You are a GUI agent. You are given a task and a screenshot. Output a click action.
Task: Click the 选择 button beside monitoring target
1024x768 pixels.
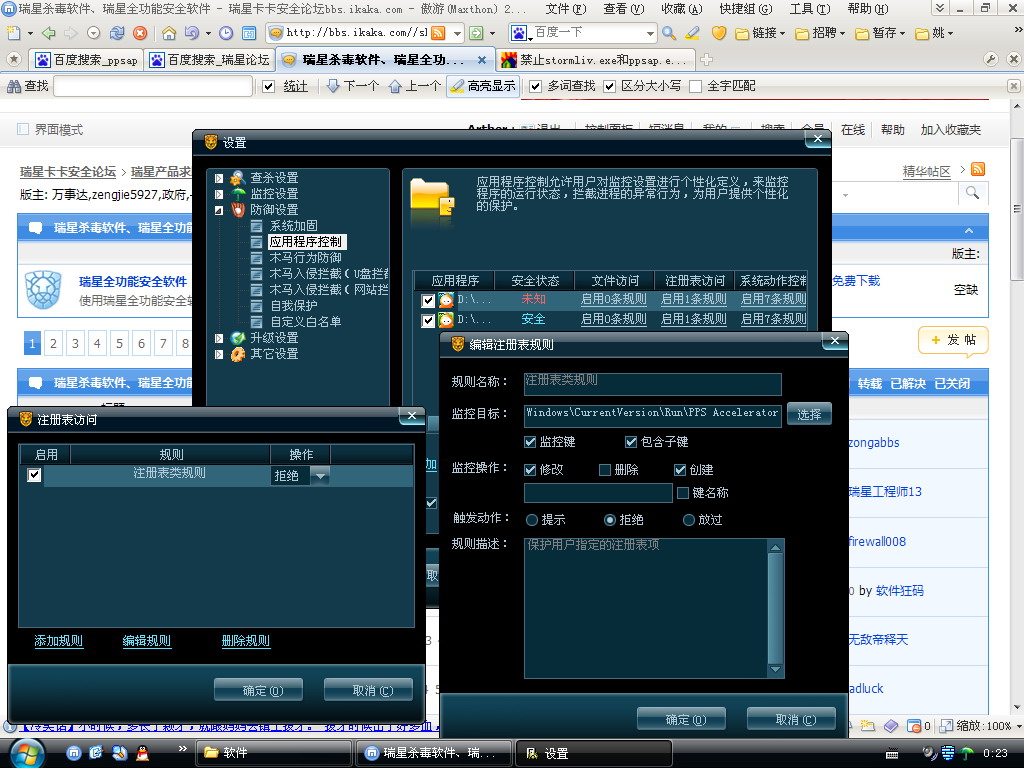(x=809, y=414)
